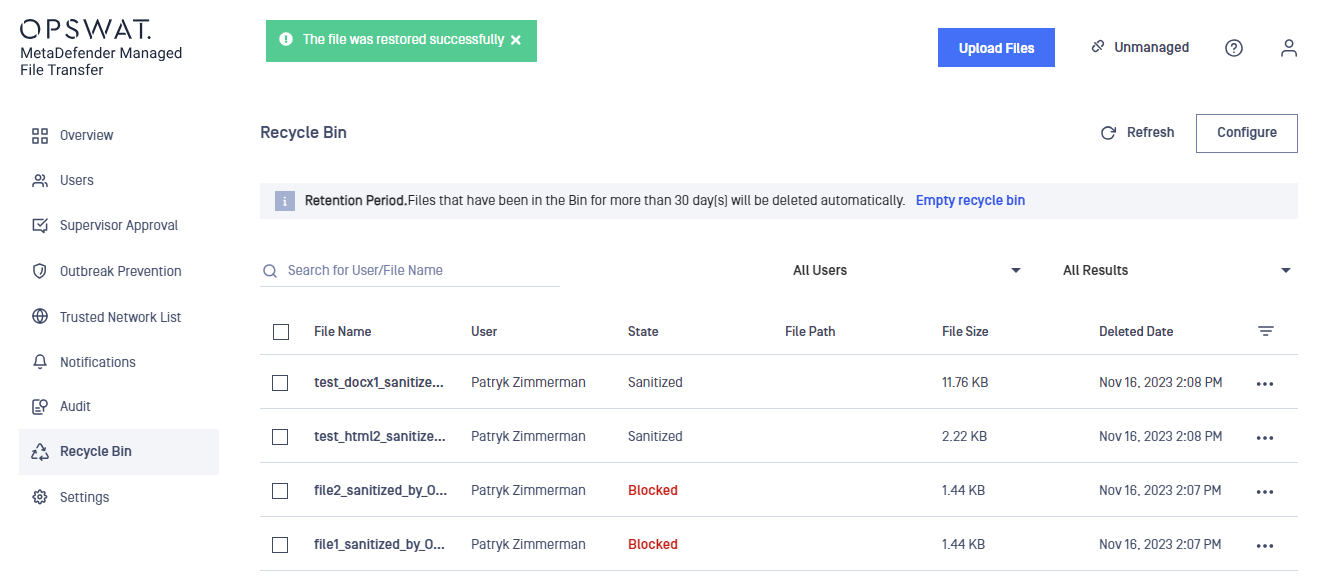
Task: Click the Refresh icon button
Action: click(x=1108, y=133)
